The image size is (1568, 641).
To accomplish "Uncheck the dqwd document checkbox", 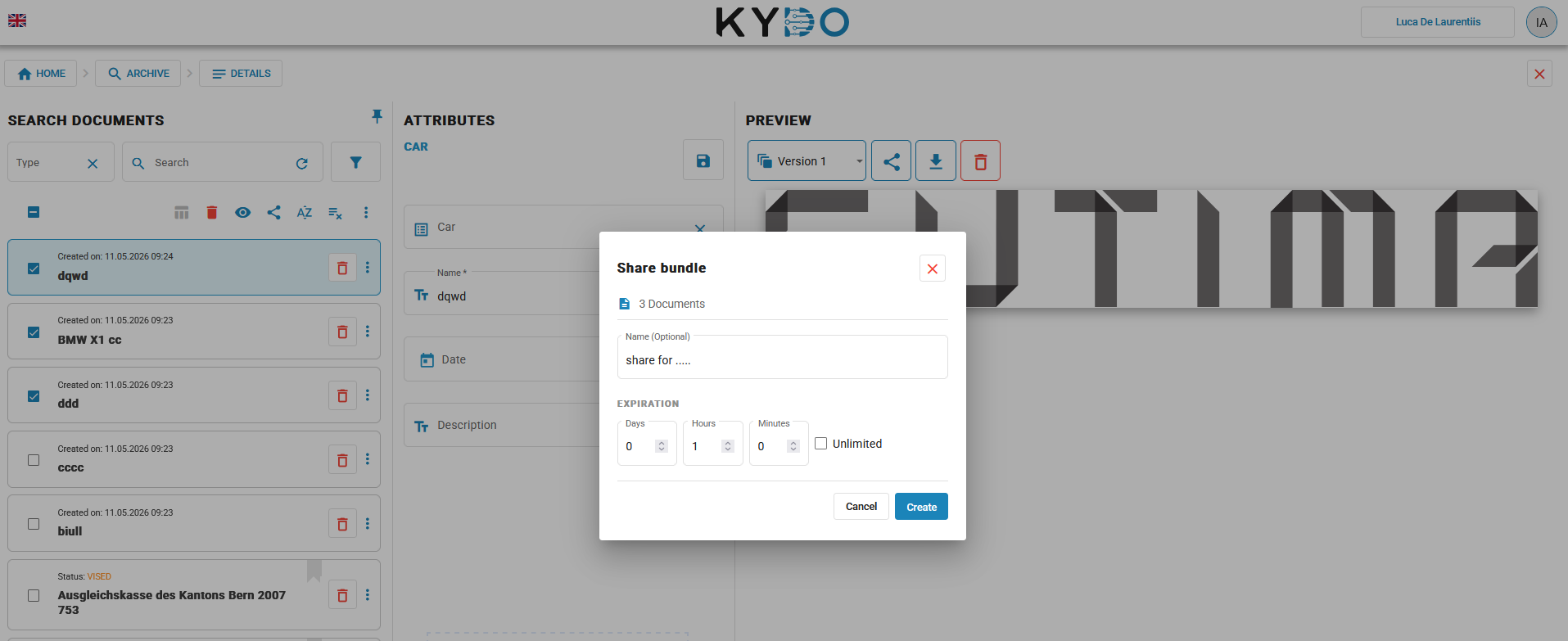I will [x=34, y=268].
